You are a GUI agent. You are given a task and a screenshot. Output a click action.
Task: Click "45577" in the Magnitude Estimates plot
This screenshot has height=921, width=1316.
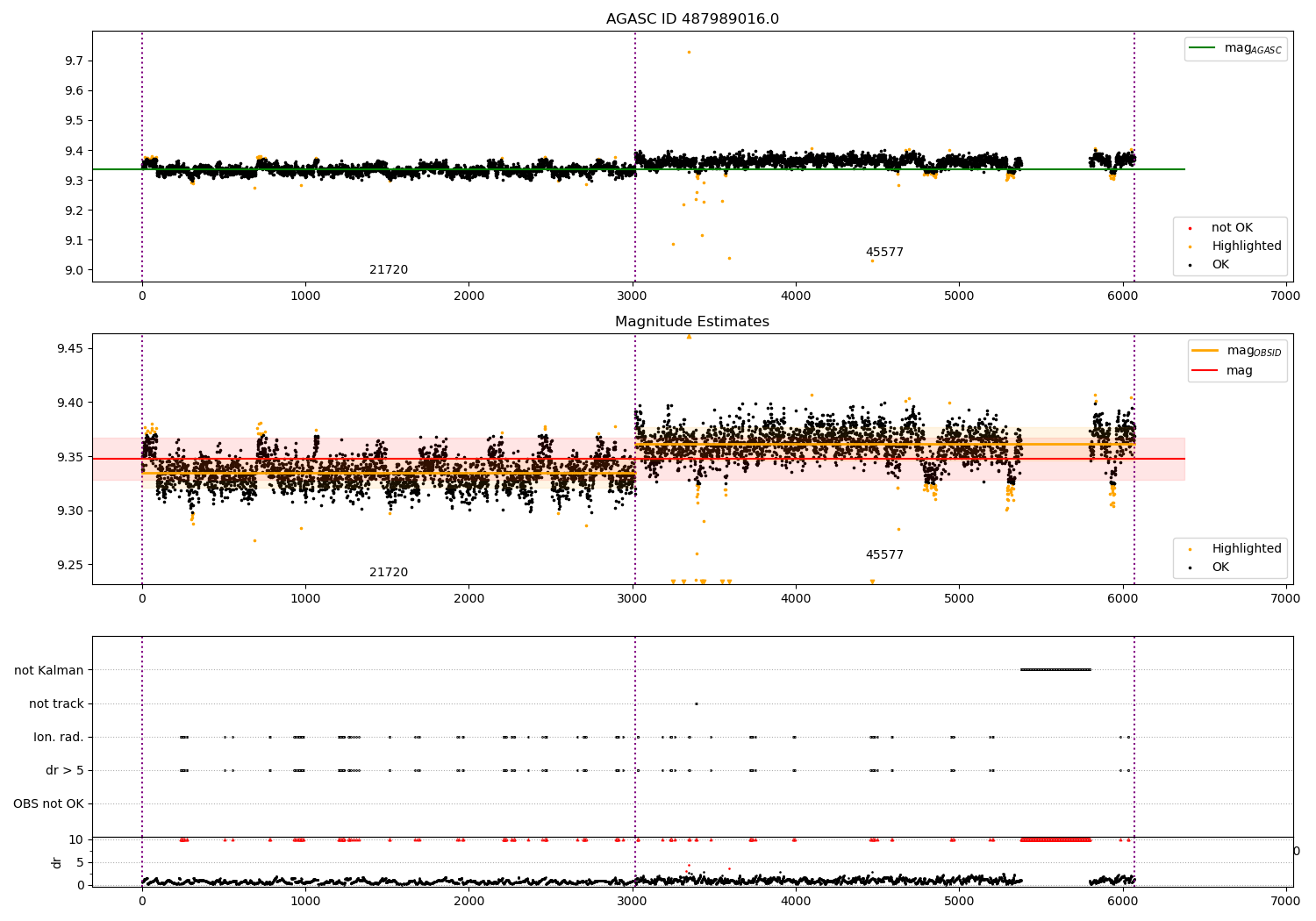pos(884,555)
